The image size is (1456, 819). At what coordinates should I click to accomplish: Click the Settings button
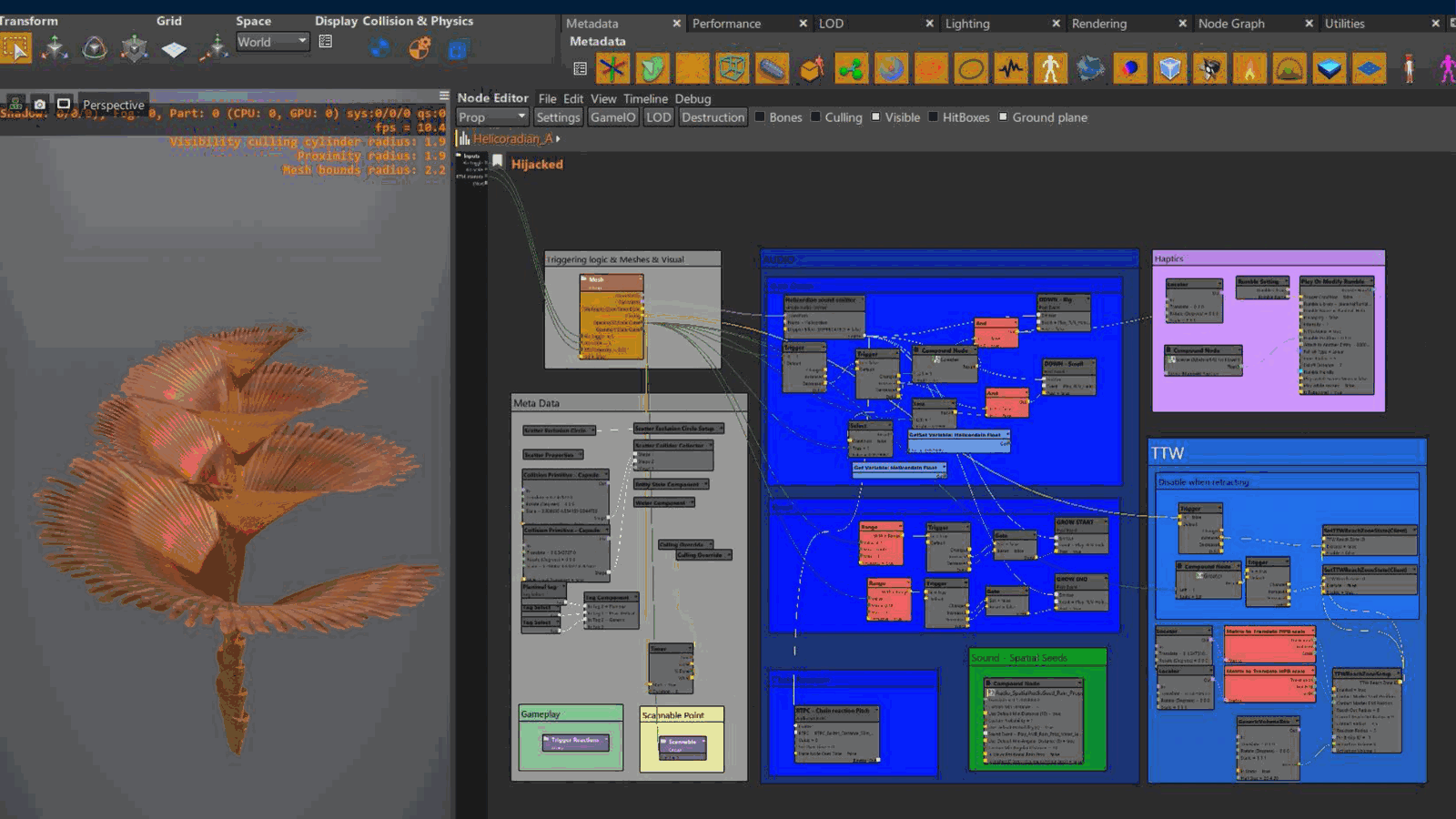point(558,117)
